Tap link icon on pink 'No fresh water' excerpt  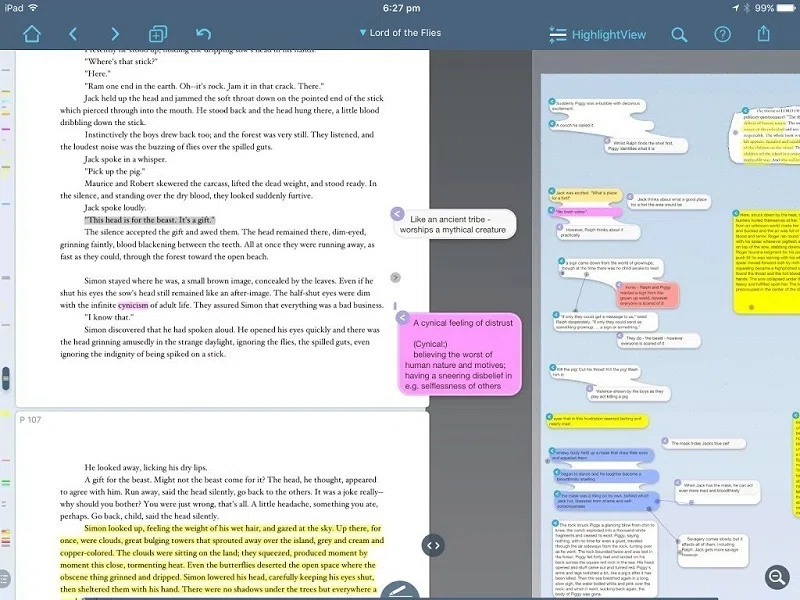point(552,210)
